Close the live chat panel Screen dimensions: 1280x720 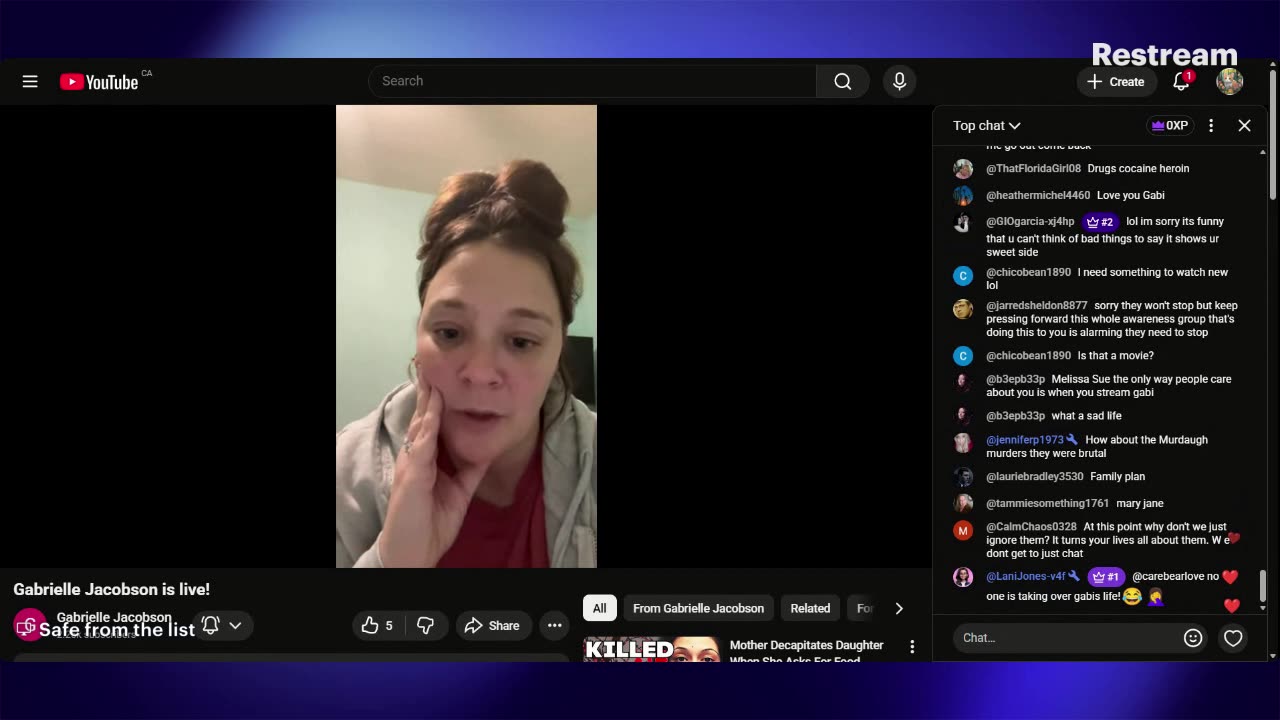tap(1244, 125)
